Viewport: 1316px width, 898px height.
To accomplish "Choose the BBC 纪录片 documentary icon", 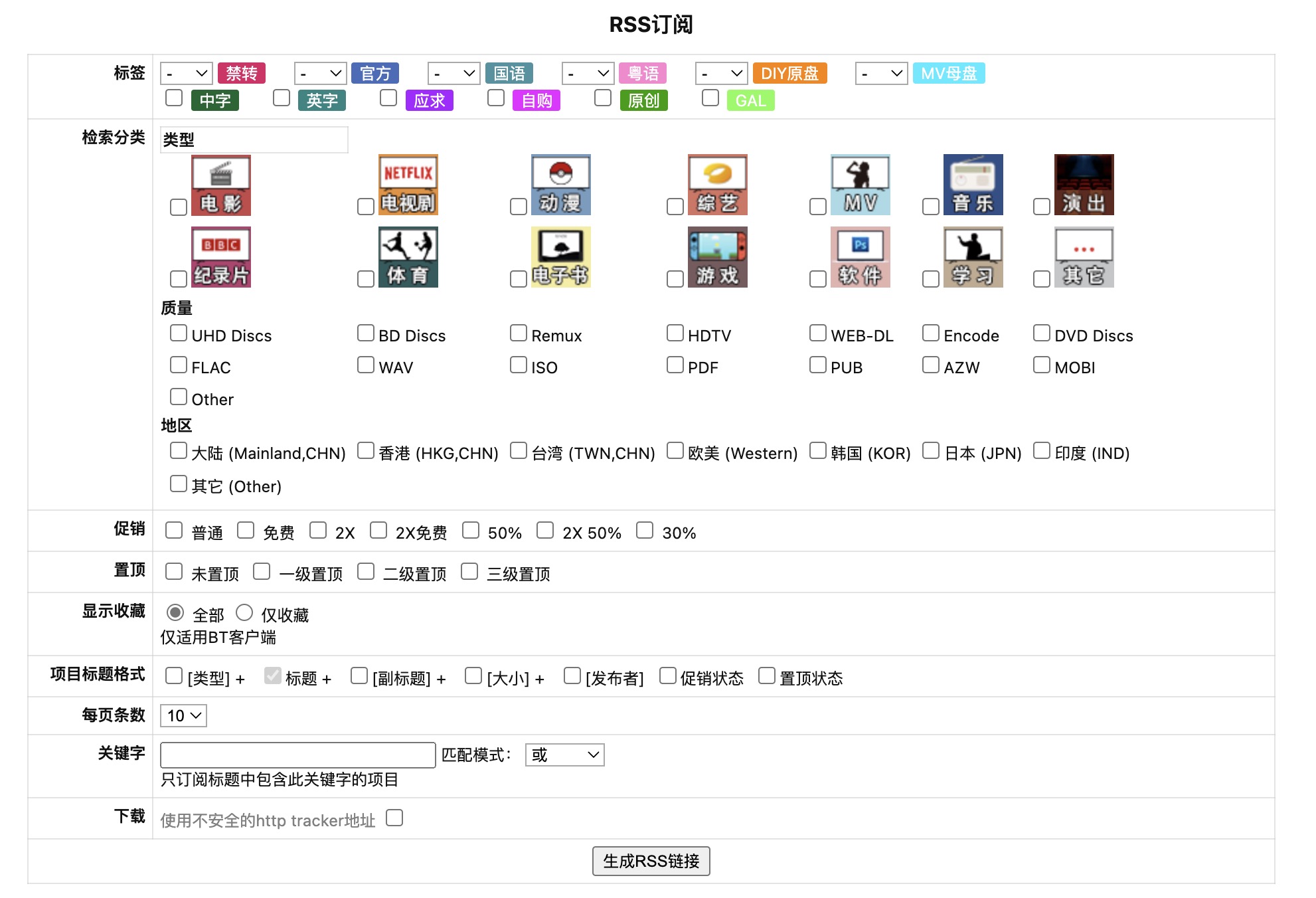I will tap(220, 257).
